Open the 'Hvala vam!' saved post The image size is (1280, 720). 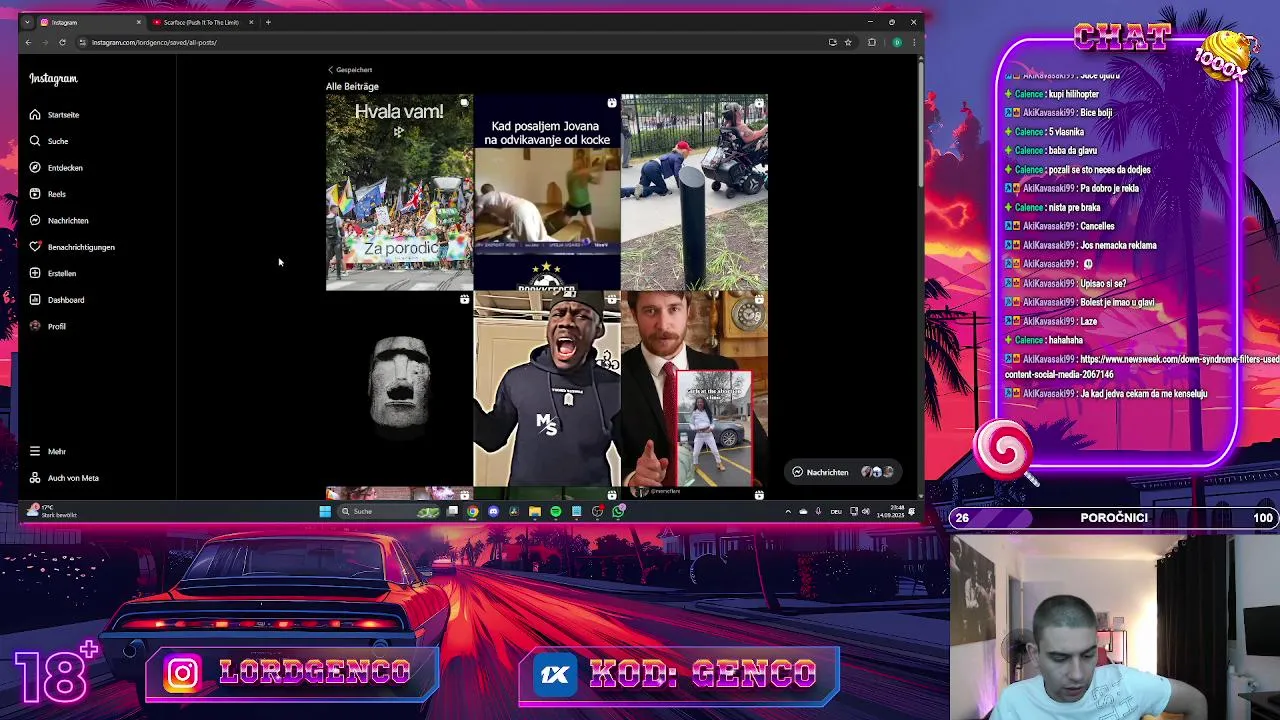(x=399, y=192)
